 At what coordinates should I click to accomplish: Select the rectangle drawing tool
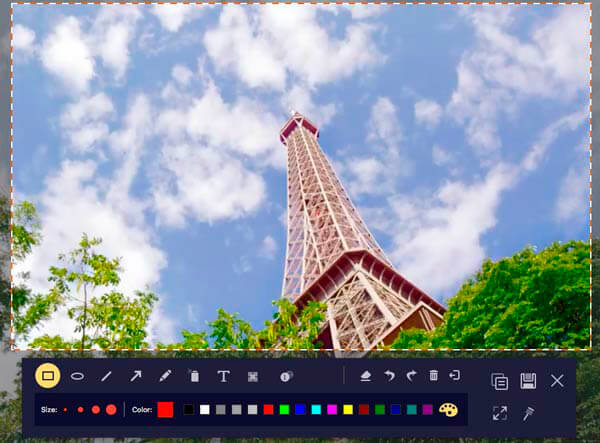47,376
